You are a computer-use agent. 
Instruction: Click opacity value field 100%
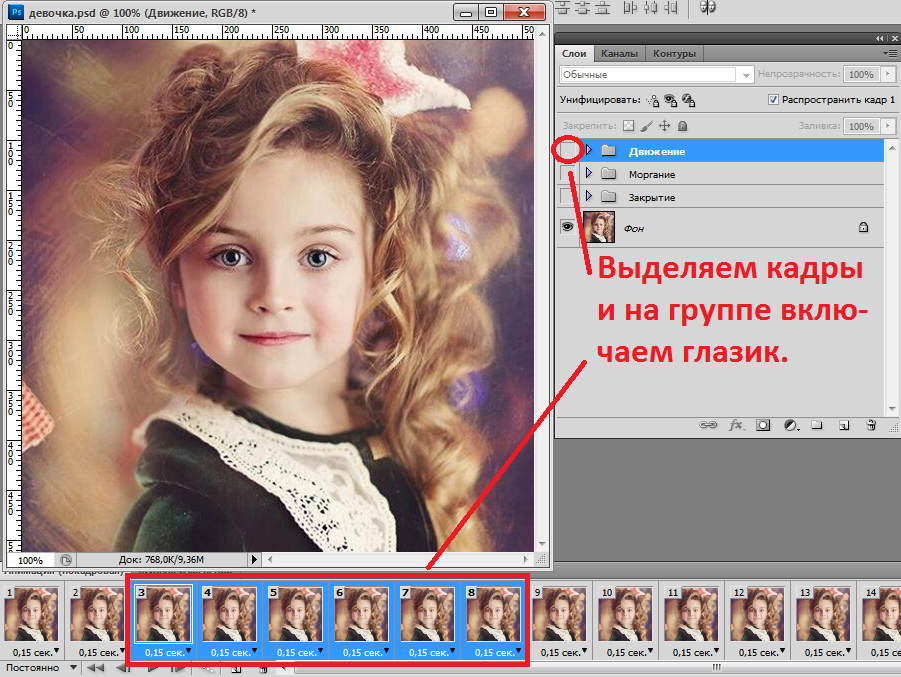(861, 74)
